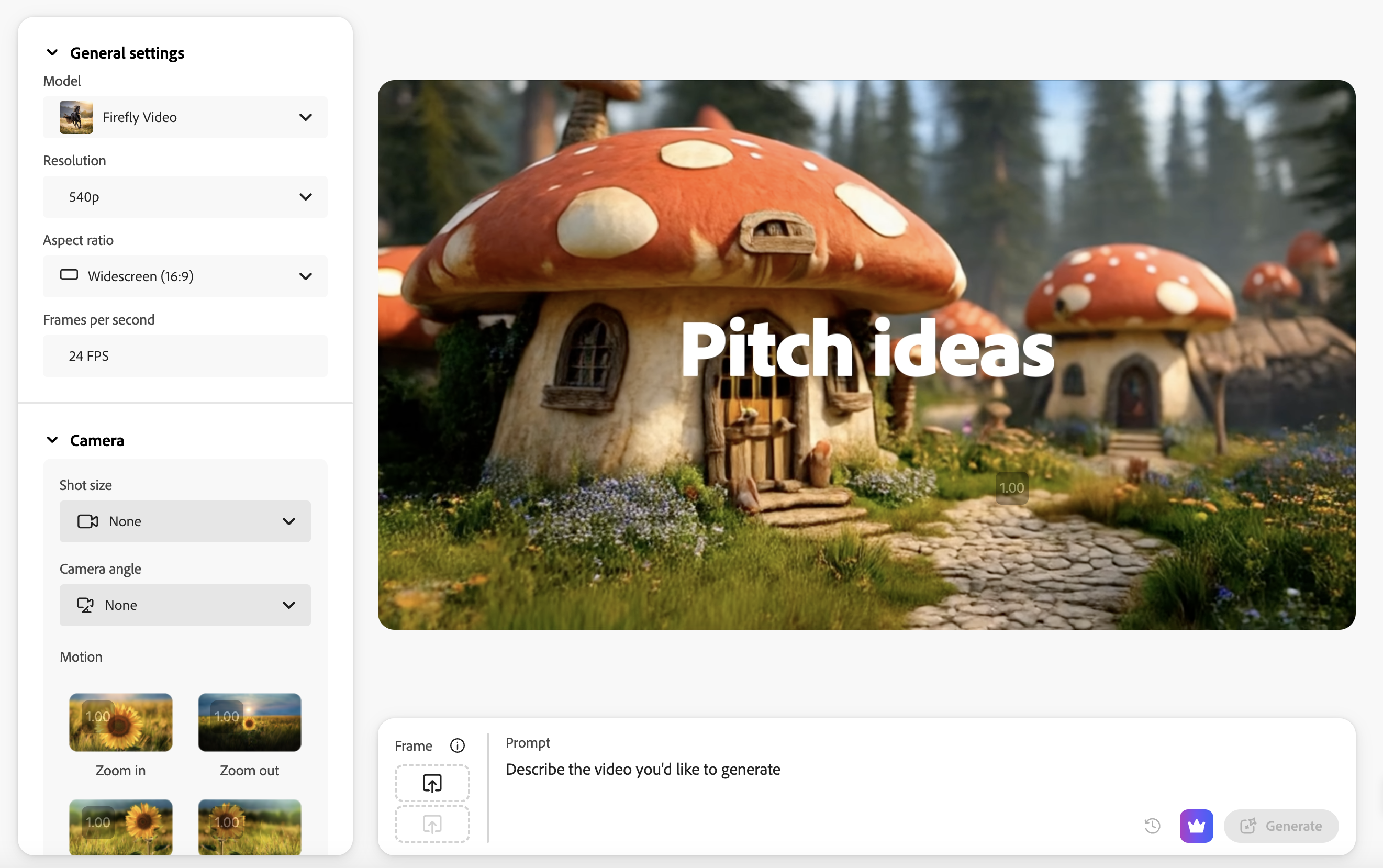Select the Zoom in motion option
Screen dimensions: 1383x868
pos(120,722)
